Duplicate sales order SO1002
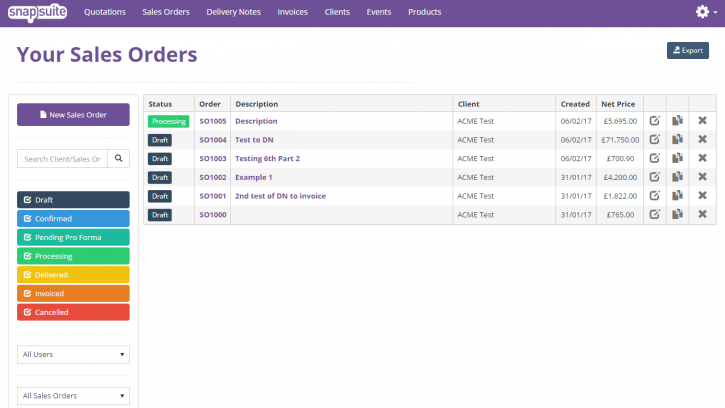 point(677,177)
